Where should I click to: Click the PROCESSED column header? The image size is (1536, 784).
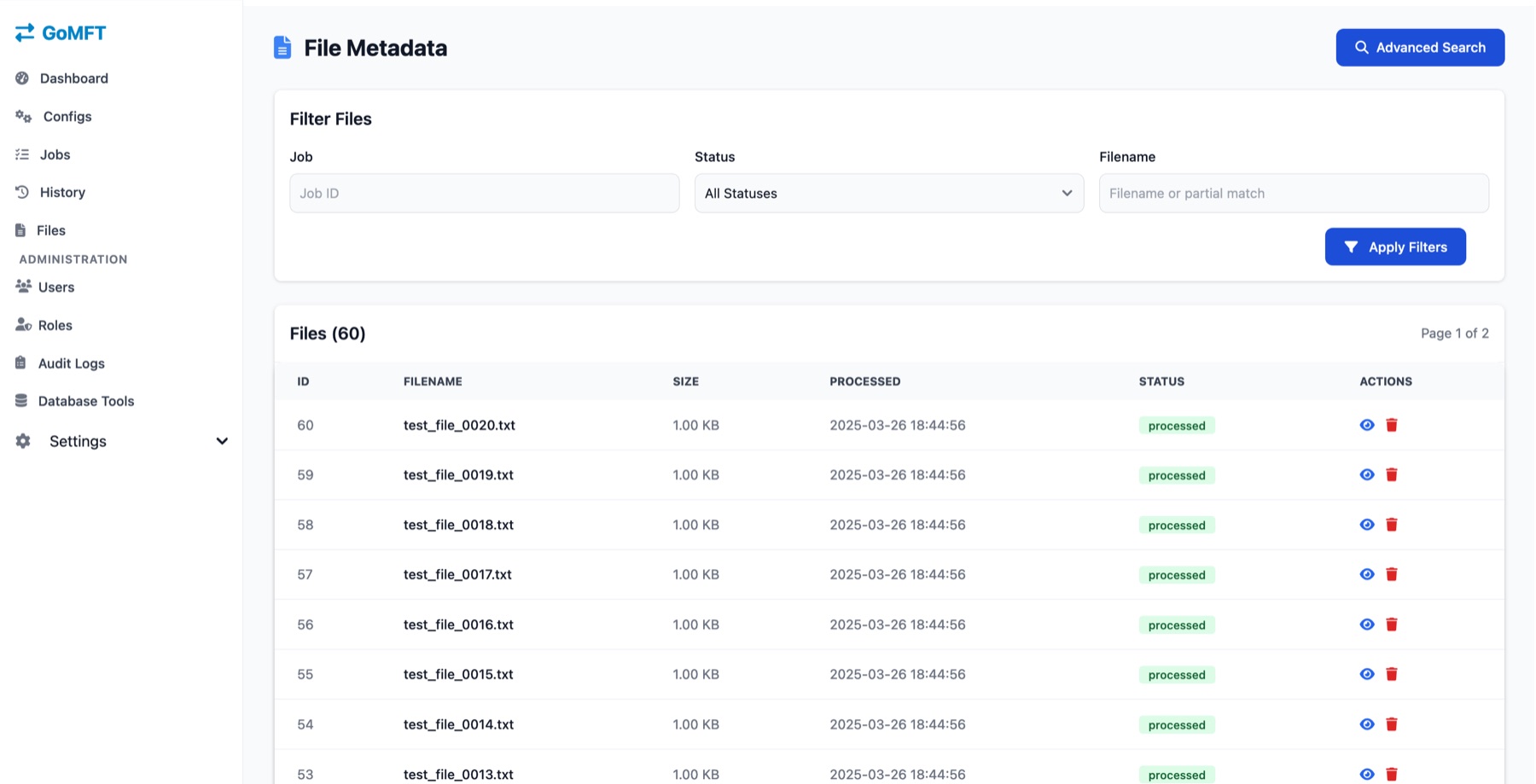[x=864, y=381]
